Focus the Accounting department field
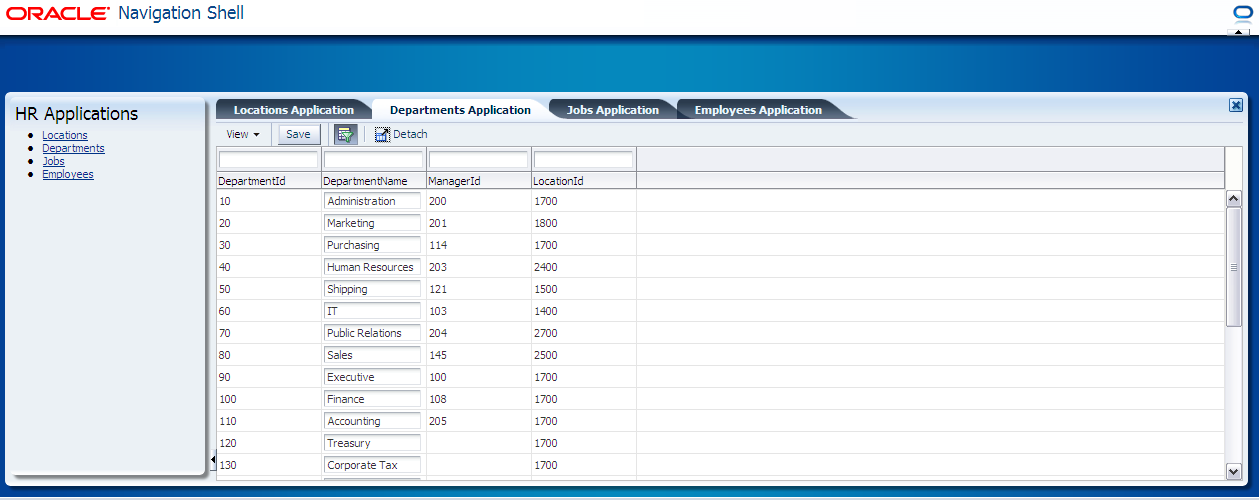This screenshot has width=1259, height=500. [x=372, y=421]
